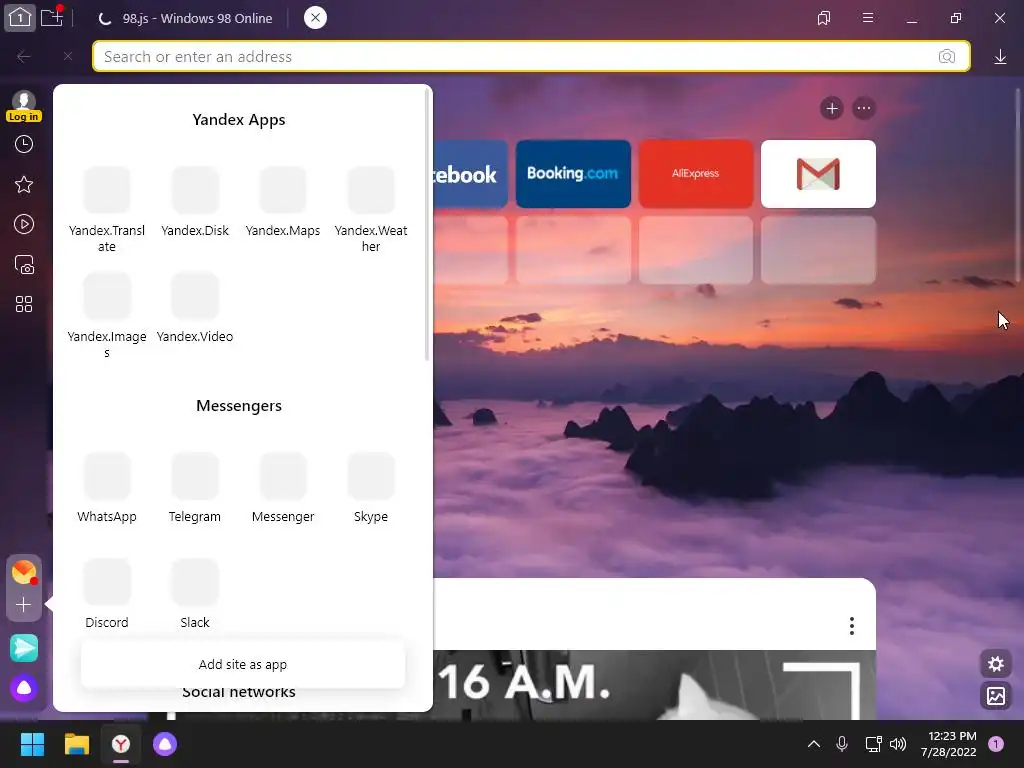Open History clock icon in sidebar
The height and width of the screenshot is (768, 1024).
24,144
